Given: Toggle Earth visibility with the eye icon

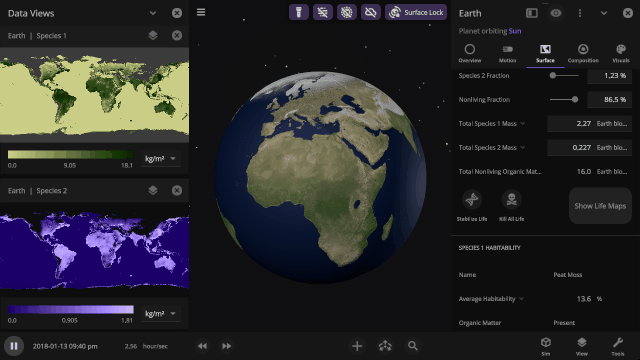Looking at the screenshot, I should [556, 13].
